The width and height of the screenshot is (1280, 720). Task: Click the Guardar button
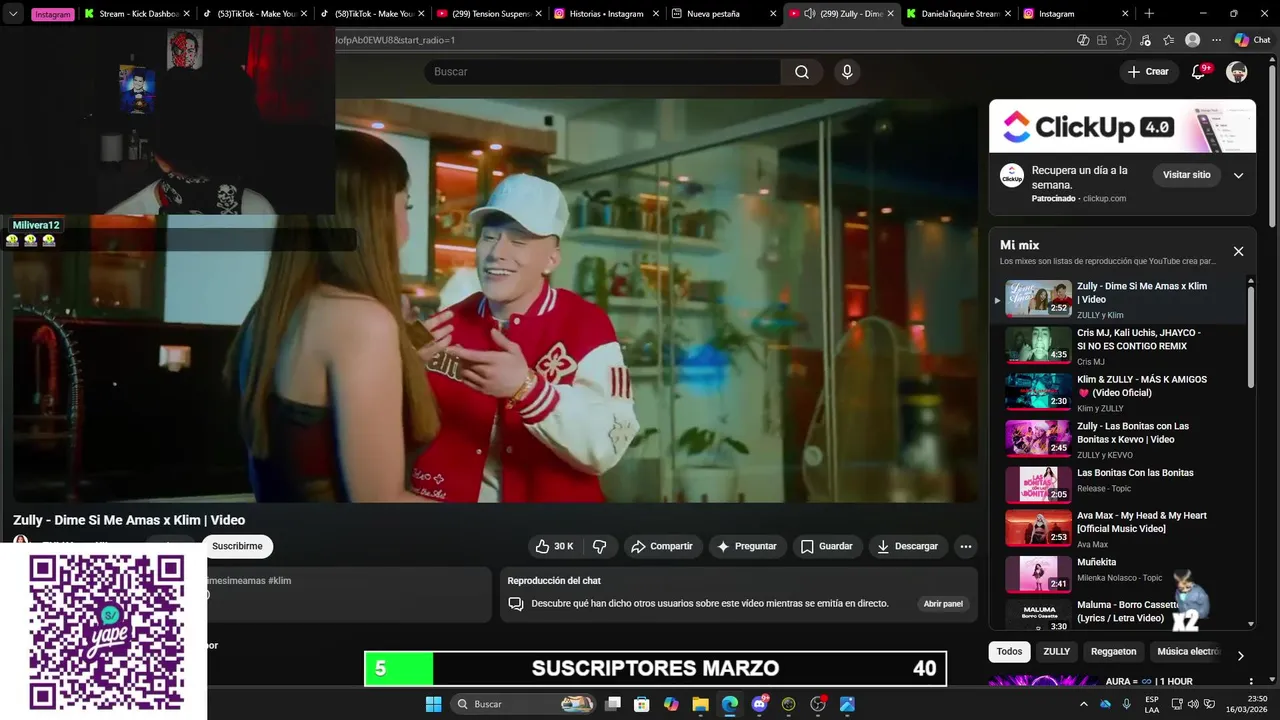[x=827, y=546]
